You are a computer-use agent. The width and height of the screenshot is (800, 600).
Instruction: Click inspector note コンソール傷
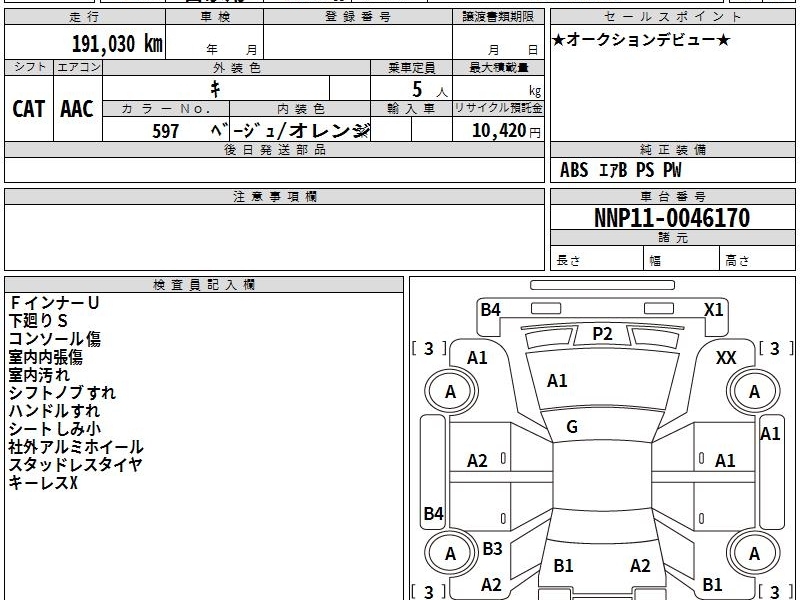(55, 339)
